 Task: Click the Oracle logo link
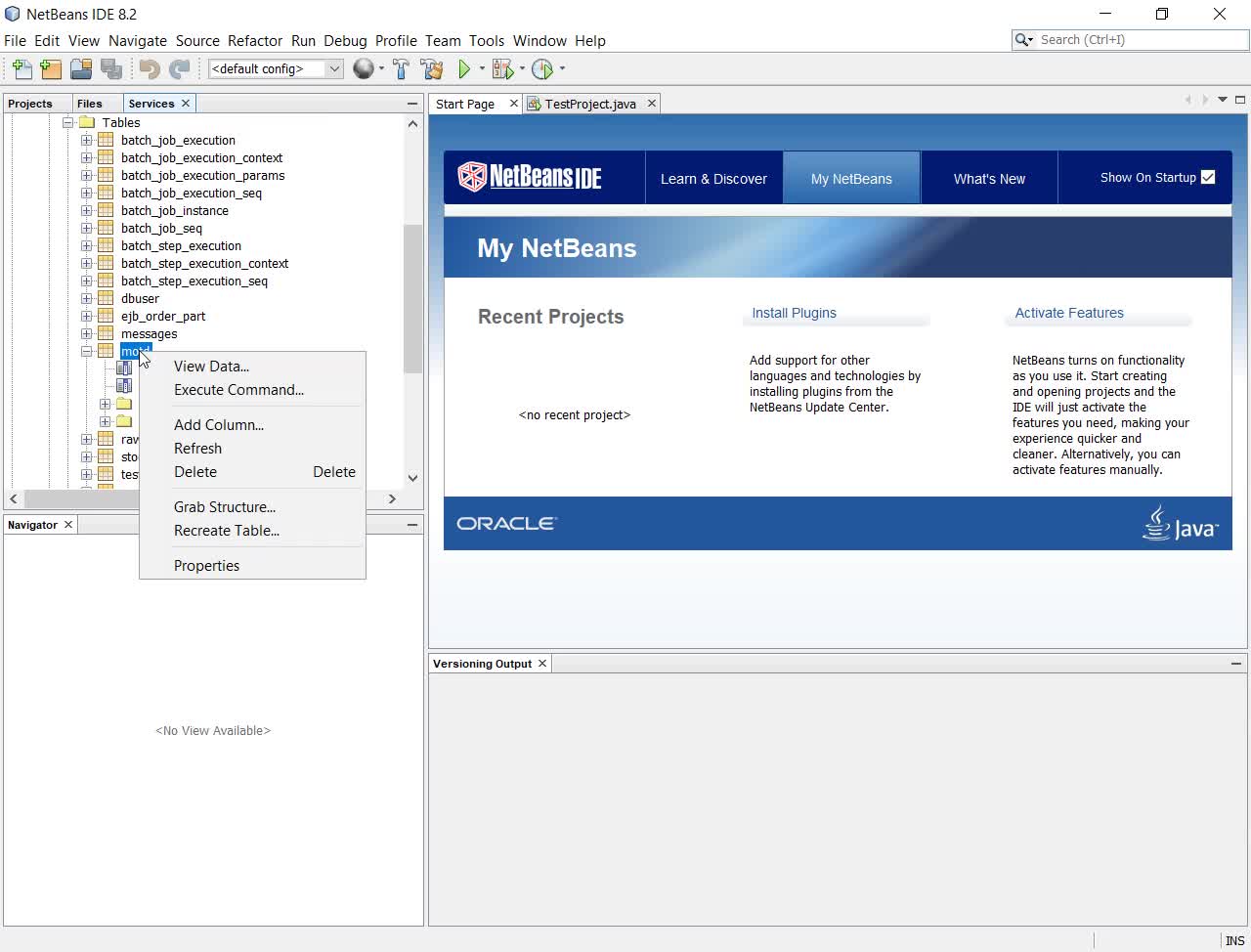[x=506, y=523]
